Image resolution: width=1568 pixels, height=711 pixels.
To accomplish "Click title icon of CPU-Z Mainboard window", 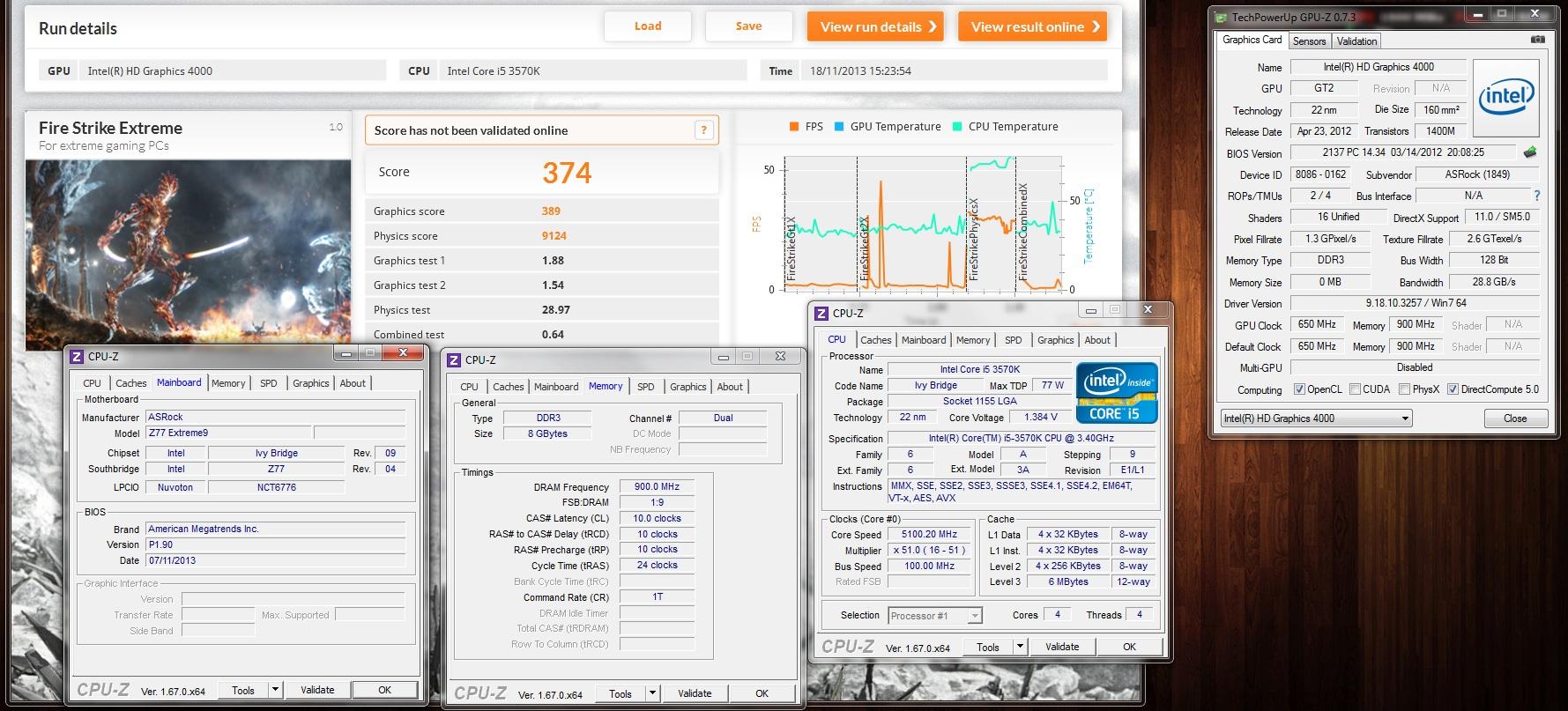I will (x=77, y=356).
